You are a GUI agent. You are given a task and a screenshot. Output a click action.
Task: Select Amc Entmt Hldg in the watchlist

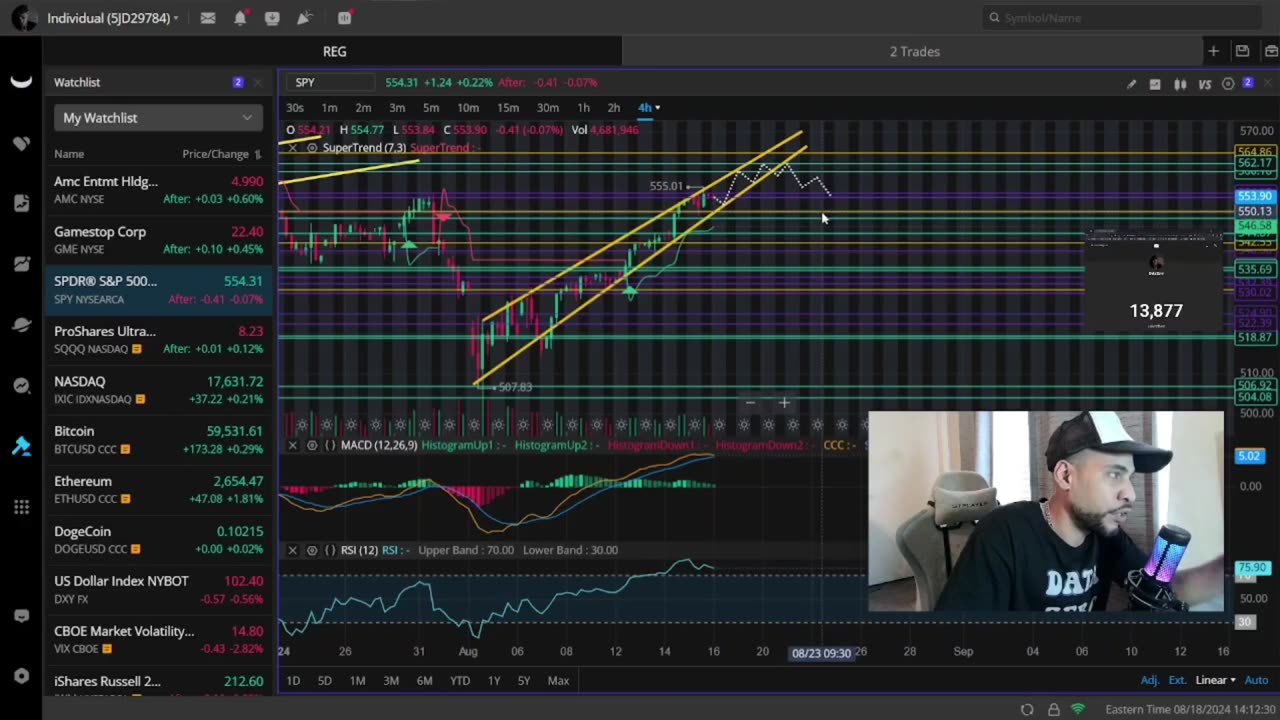point(158,190)
